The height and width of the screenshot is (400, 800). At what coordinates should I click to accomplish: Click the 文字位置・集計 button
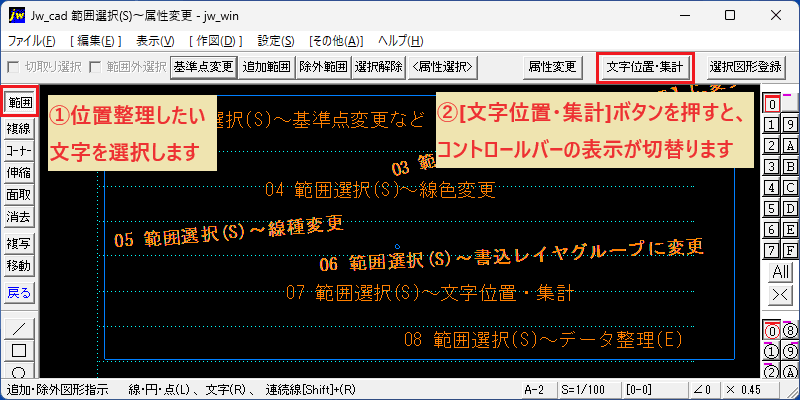[x=644, y=67]
